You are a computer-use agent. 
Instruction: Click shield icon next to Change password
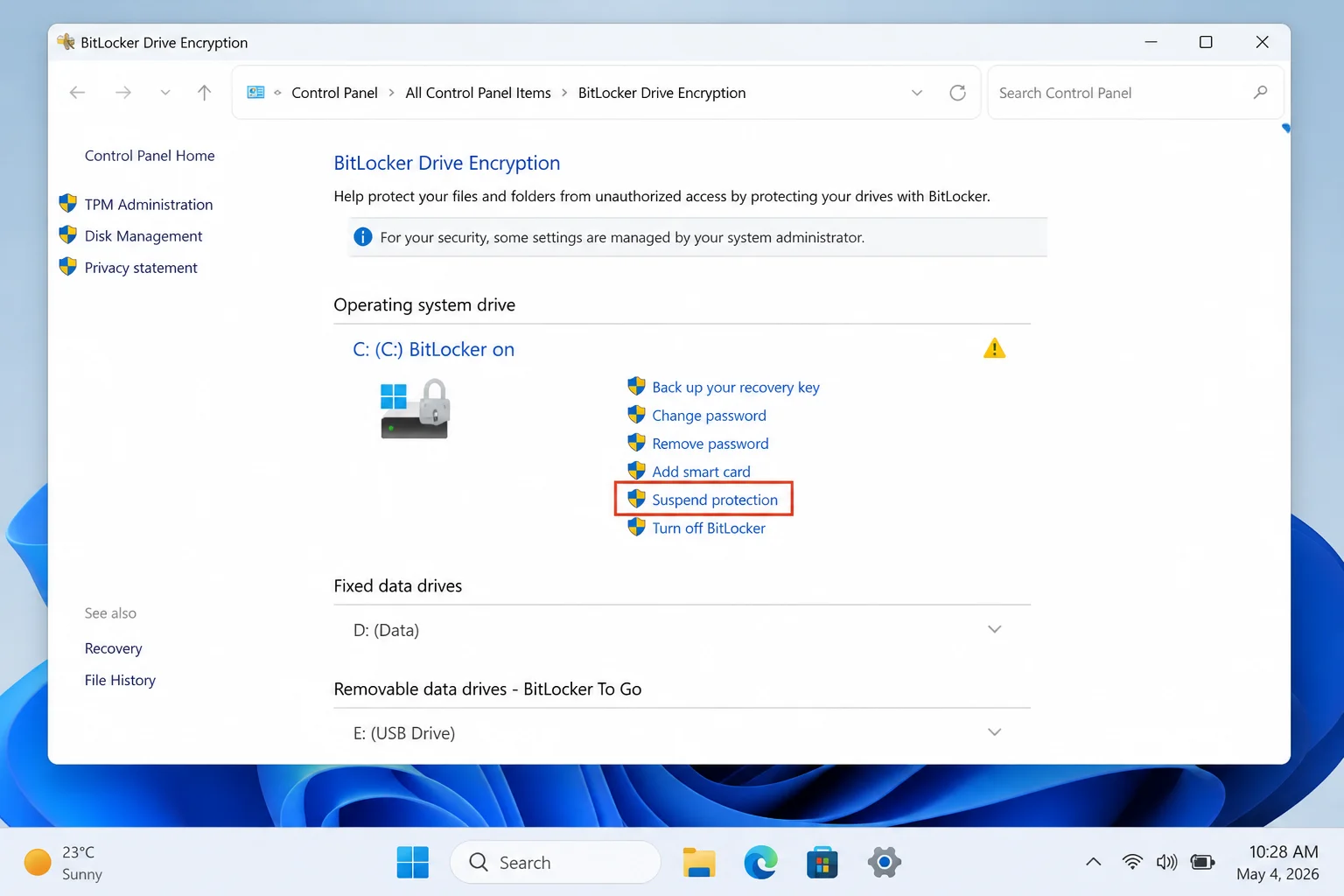[636, 415]
